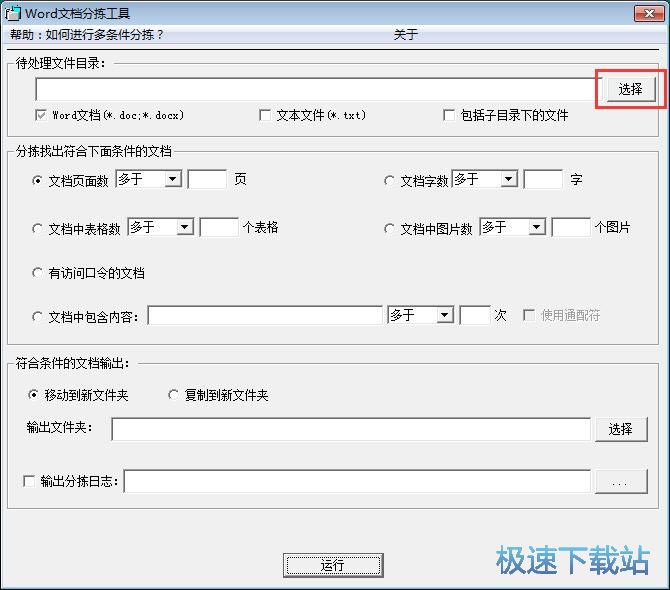This screenshot has width=670, height=590.
Task: Click the 输出文件夹 path input field
Action: [x=351, y=429]
